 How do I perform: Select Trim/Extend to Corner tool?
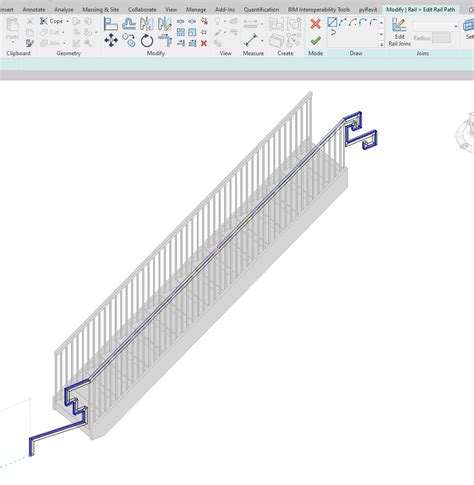(165, 41)
